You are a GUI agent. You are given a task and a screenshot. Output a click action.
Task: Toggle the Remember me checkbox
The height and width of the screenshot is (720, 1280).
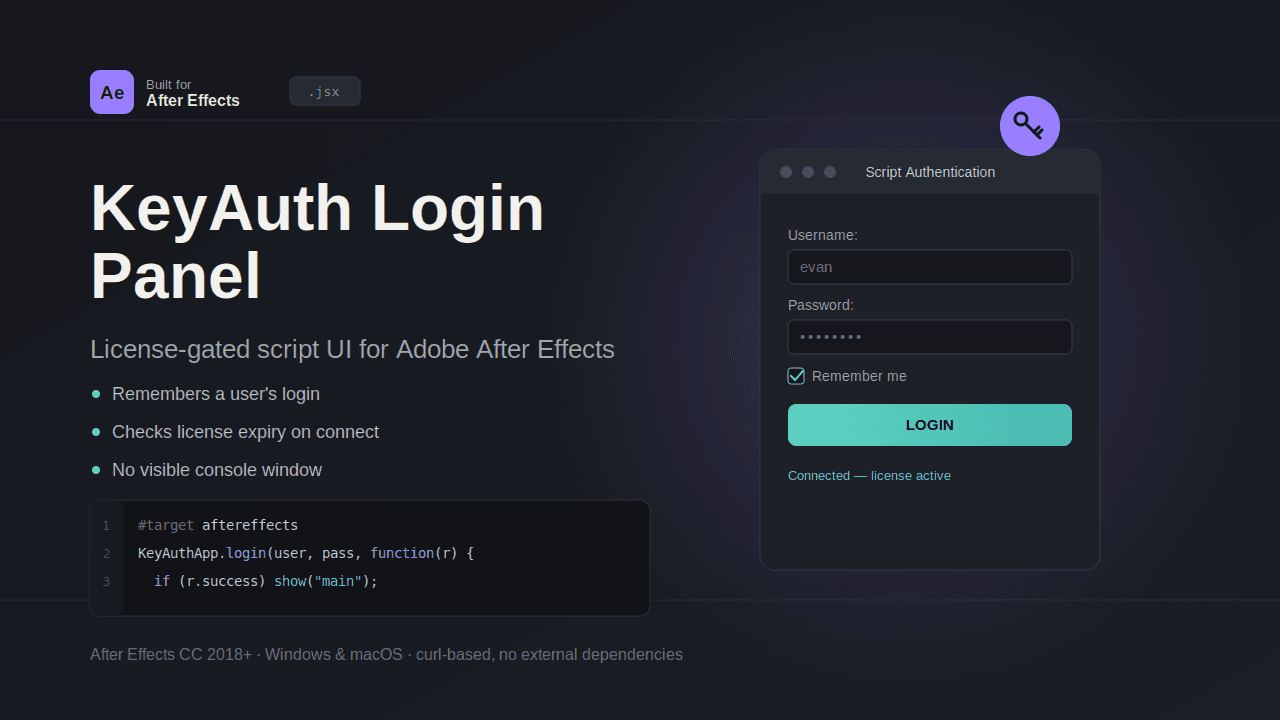(796, 376)
